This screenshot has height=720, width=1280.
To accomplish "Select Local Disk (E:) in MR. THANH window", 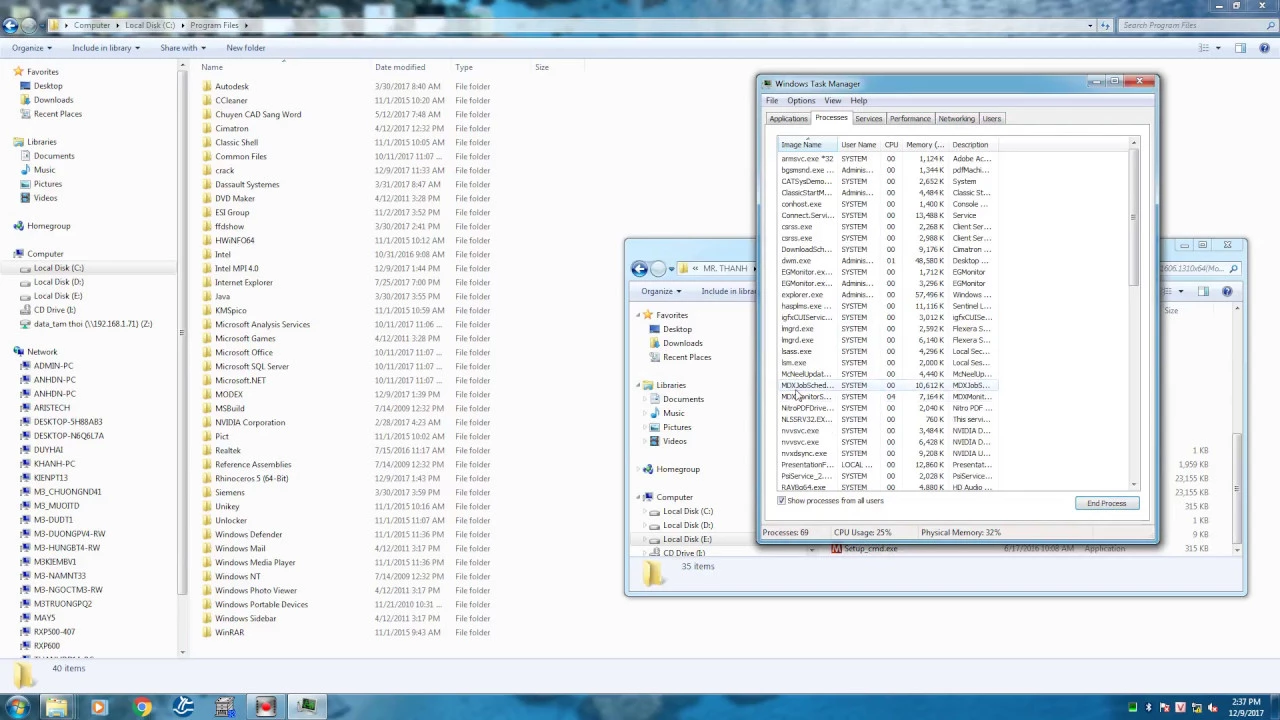I will tap(687, 539).
